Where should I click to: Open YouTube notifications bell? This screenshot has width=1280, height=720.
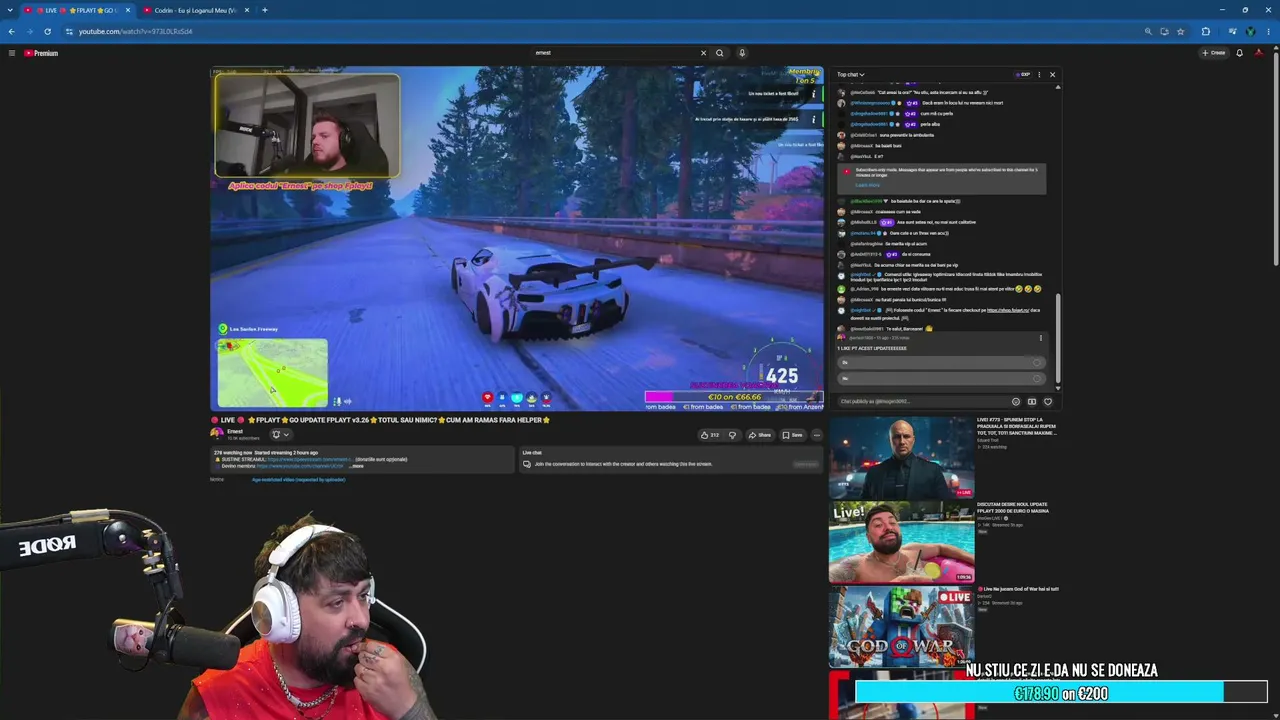1239,53
